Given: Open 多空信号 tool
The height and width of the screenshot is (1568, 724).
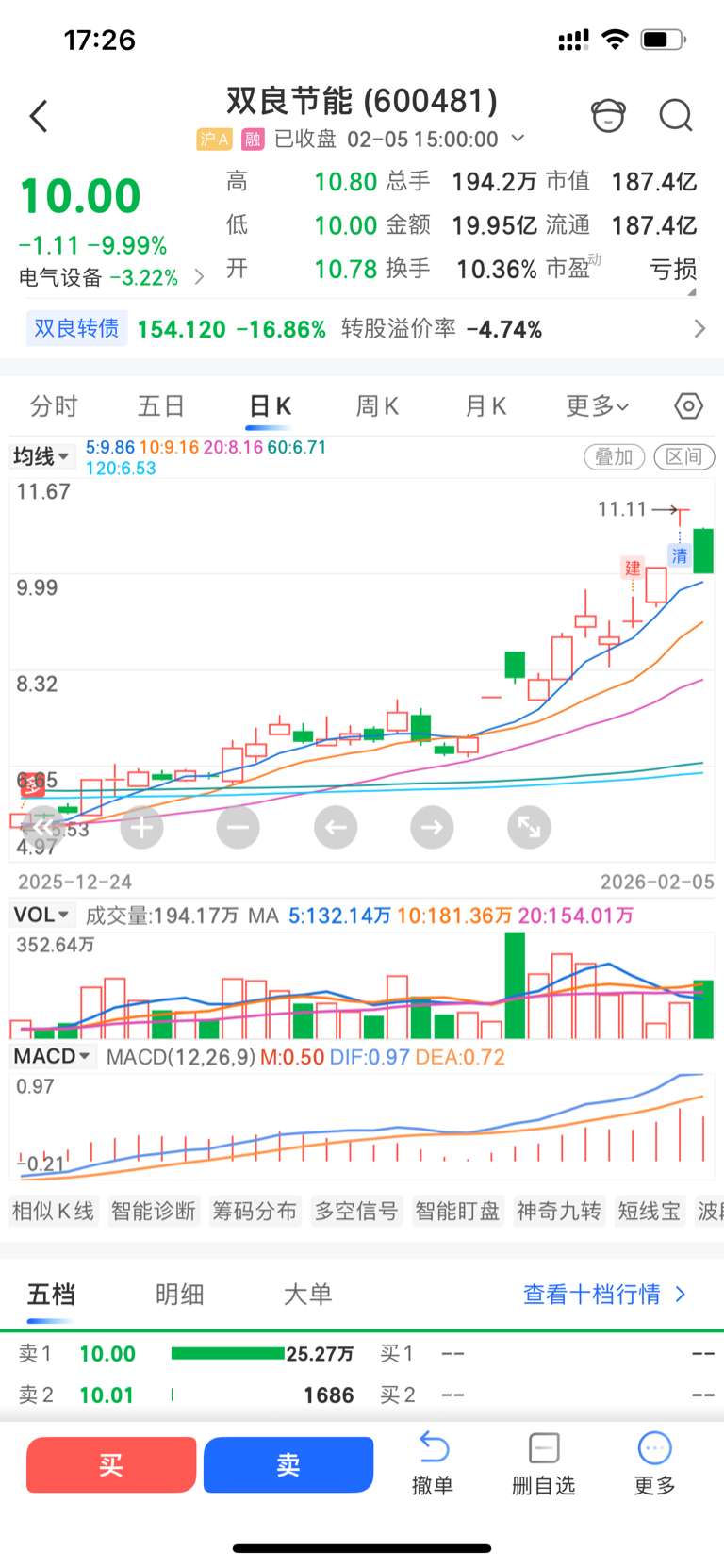Looking at the screenshot, I should [356, 1211].
